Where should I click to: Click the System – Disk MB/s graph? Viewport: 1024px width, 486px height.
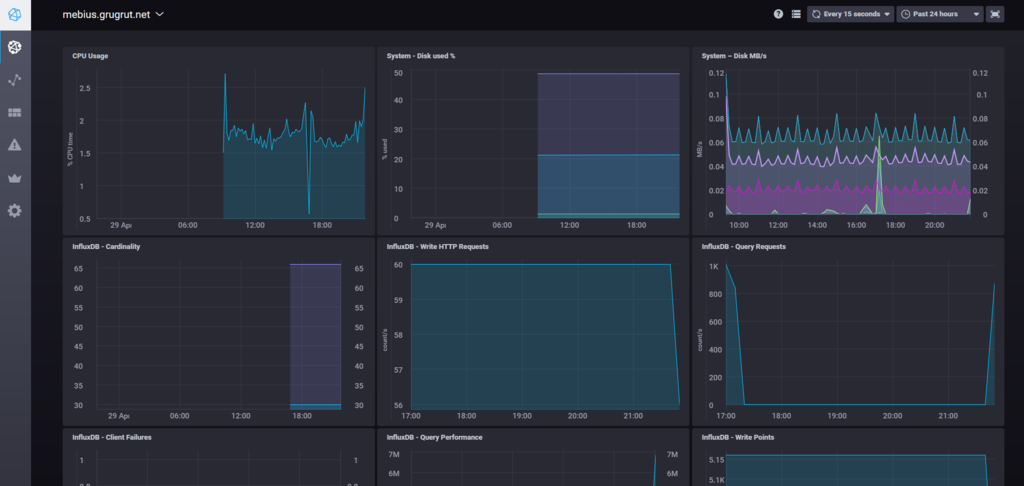coord(847,145)
